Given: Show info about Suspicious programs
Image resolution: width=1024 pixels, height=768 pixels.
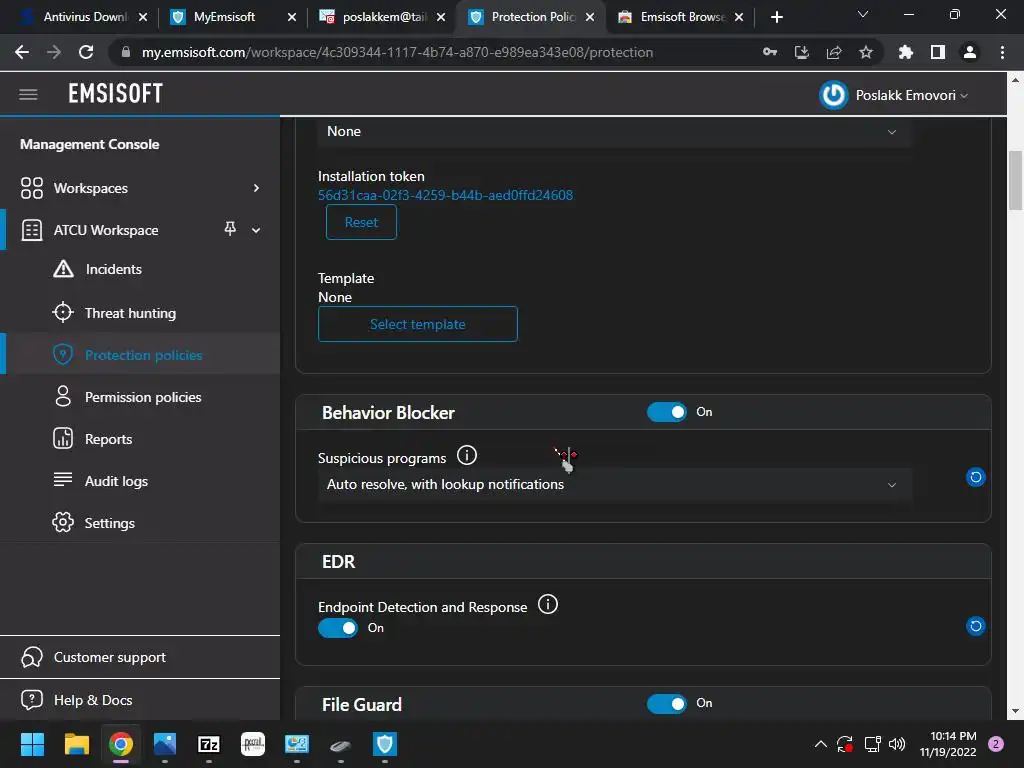Looking at the screenshot, I should click(467, 455).
